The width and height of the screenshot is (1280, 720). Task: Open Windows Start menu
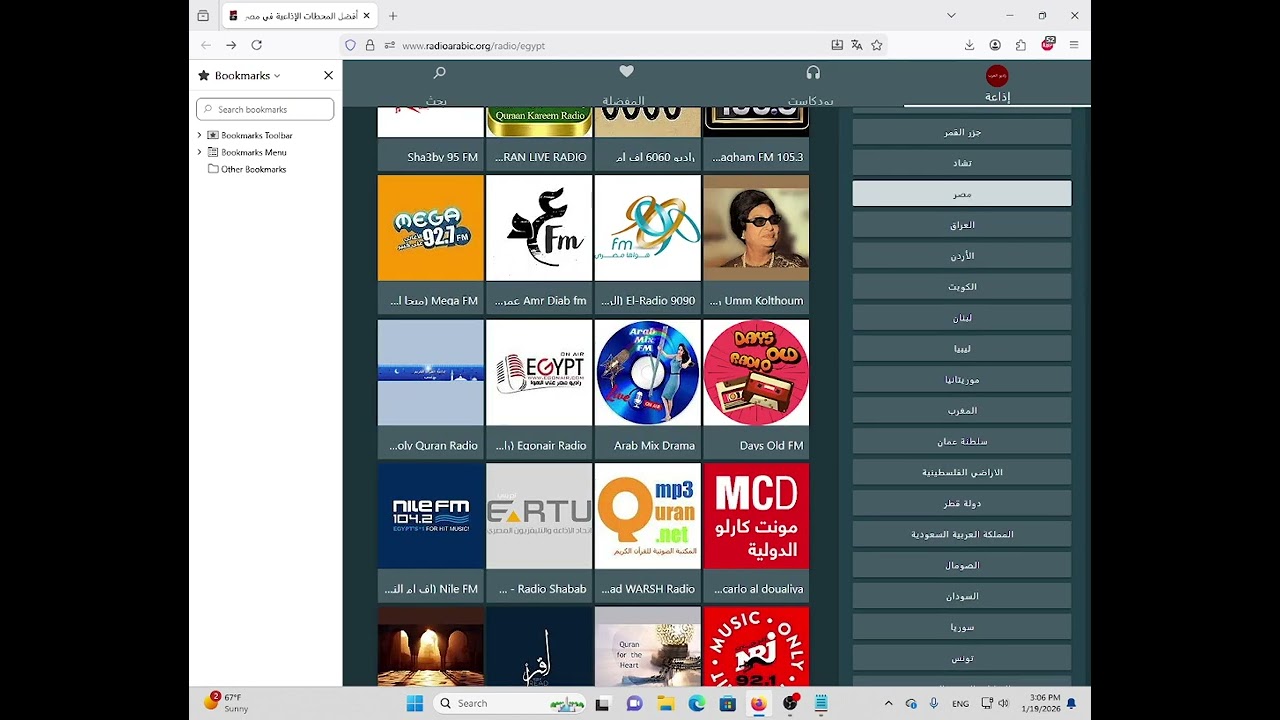pos(415,703)
